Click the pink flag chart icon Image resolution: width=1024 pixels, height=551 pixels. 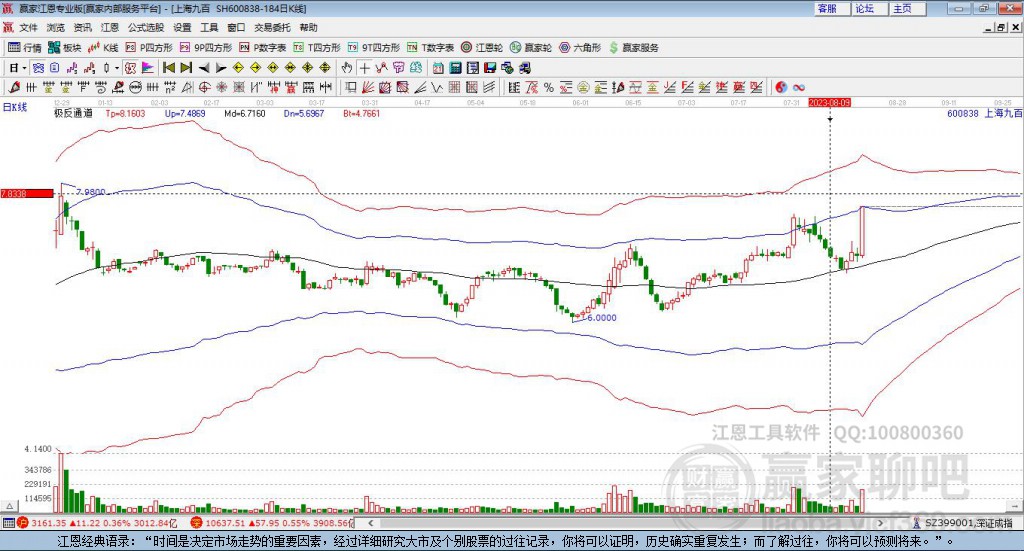coord(148,68)
